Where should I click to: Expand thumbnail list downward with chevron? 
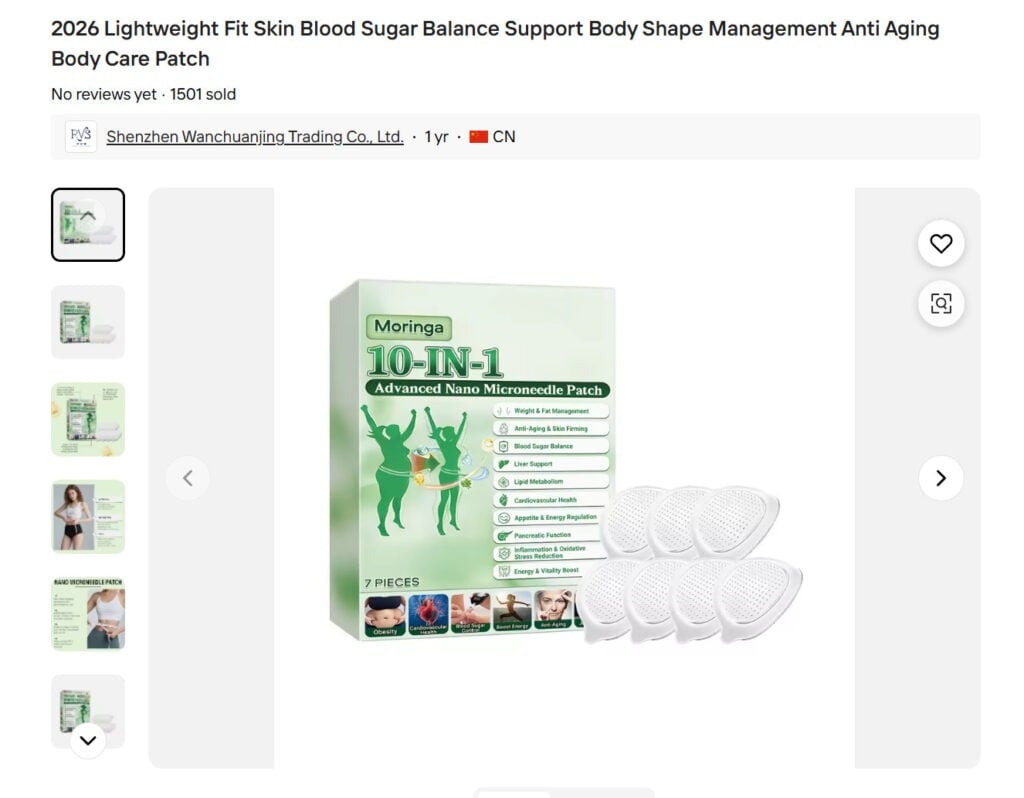pos(88,740)
